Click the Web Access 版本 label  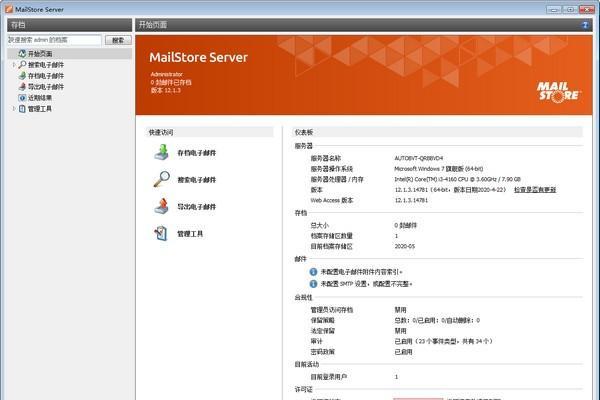(331, 200)
